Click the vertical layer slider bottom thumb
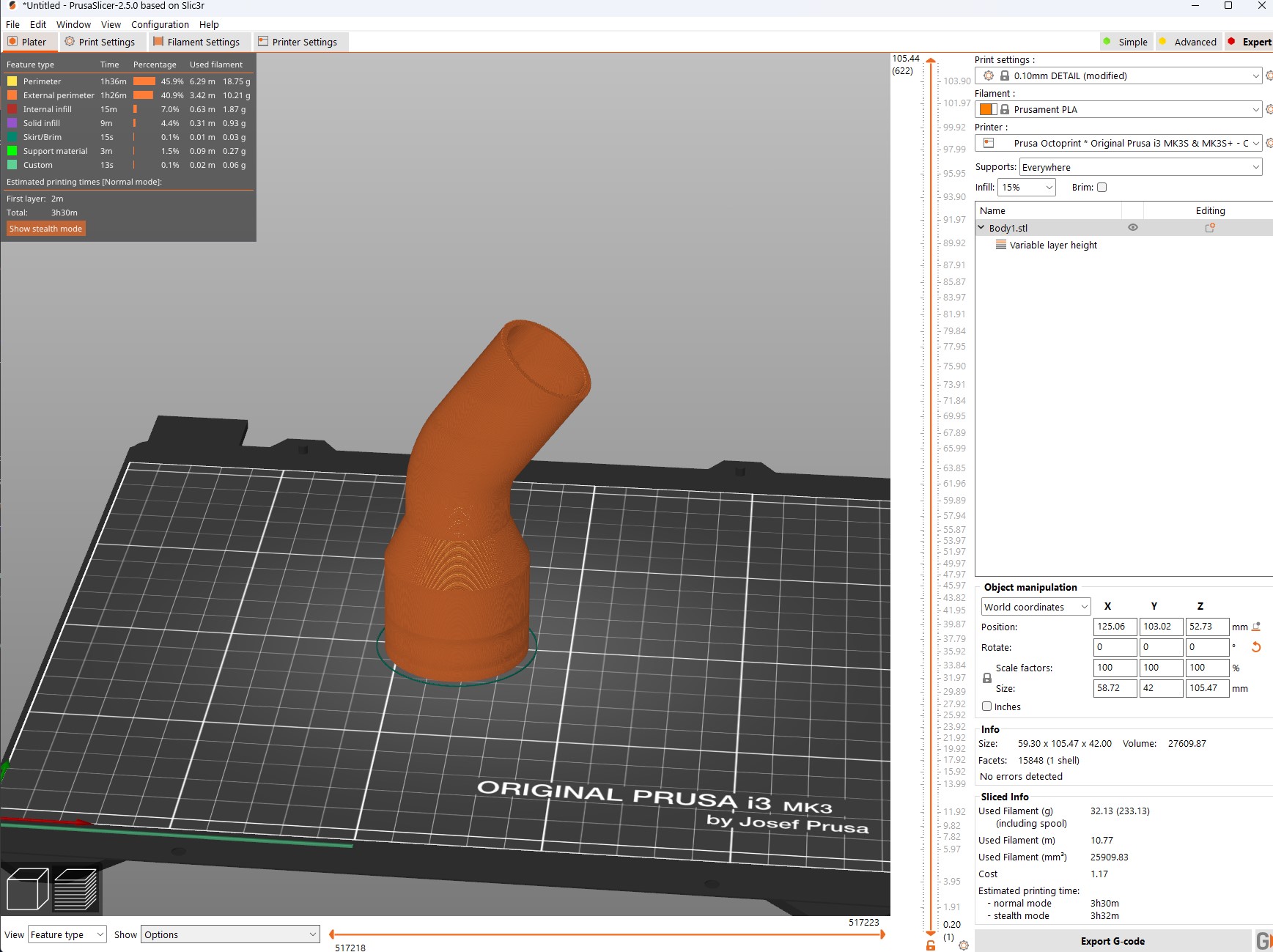 tap(931, 934)
